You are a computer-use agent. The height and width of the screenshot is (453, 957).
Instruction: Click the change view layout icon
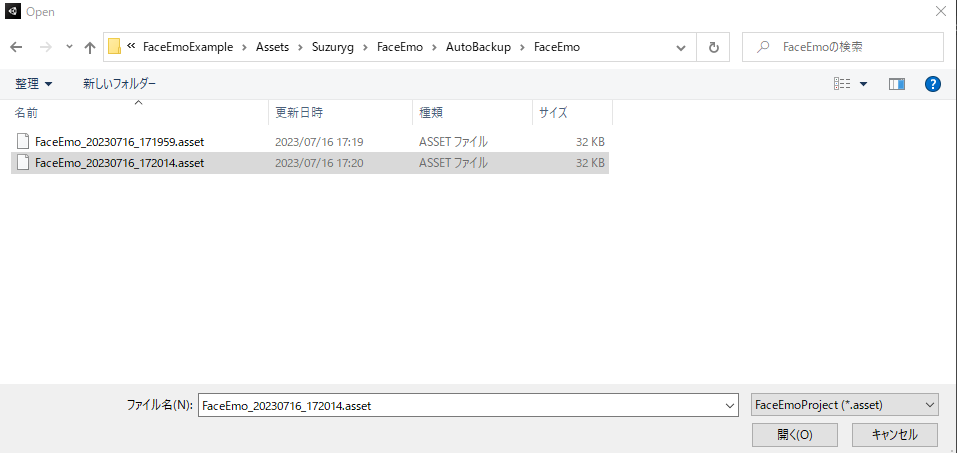842,84
